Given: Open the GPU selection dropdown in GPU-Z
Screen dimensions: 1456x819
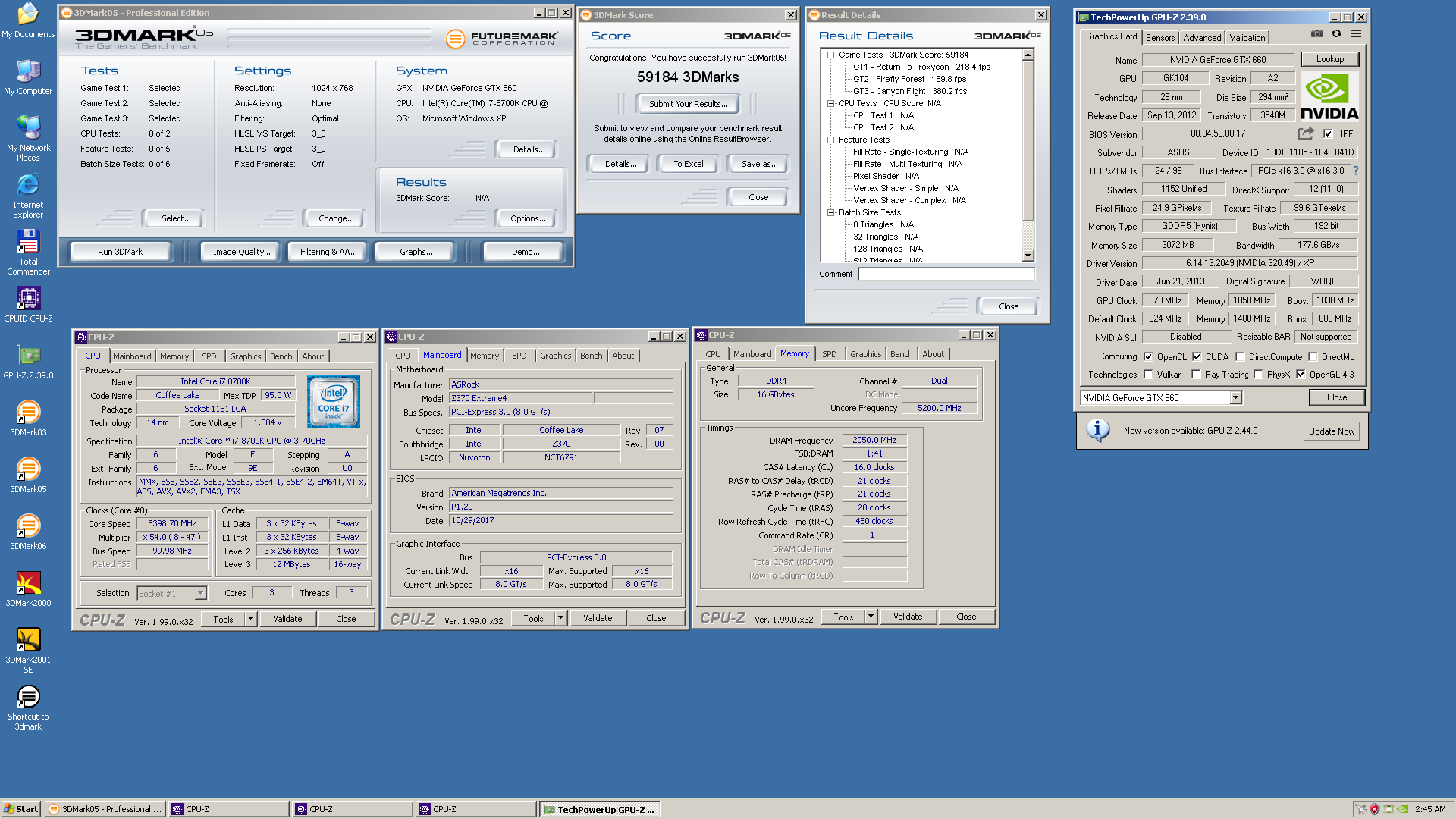Looking at the screenshot, I should (x=1235, y=397).
